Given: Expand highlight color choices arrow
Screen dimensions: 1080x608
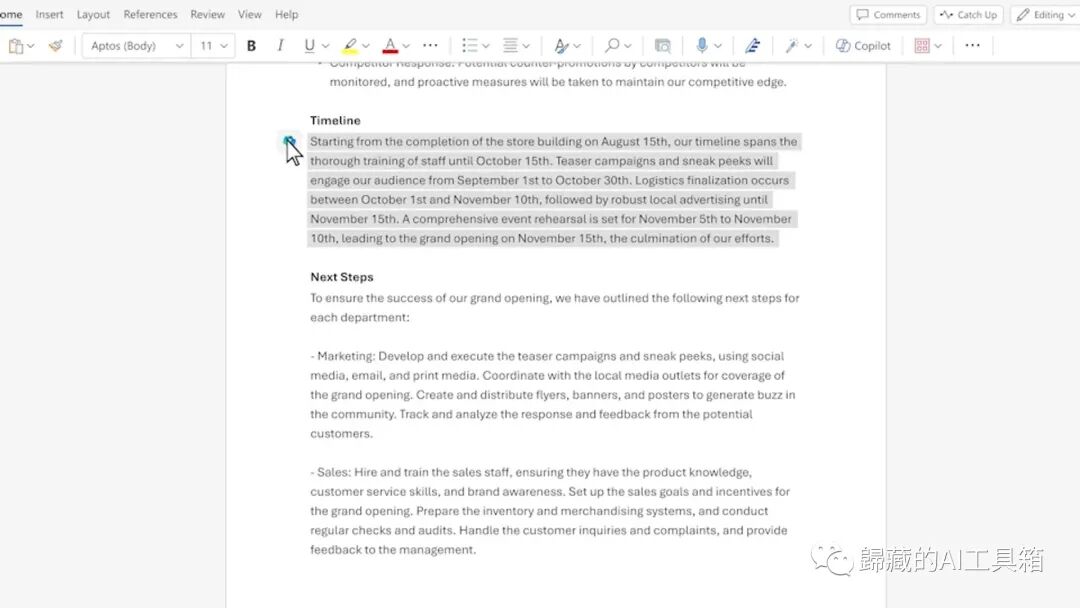Looking at the screenshot, I should click(x=366, y=46).
